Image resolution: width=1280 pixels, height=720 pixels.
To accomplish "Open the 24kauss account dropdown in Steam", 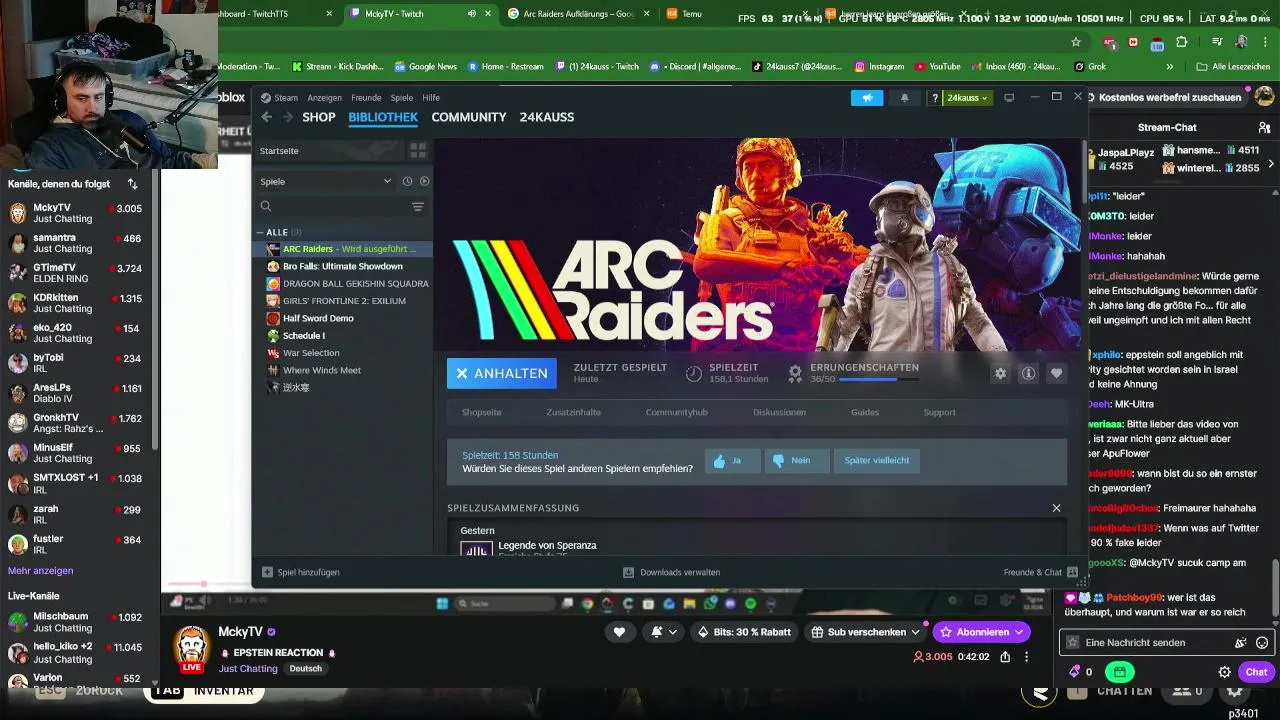I will (x=967, y=98).
